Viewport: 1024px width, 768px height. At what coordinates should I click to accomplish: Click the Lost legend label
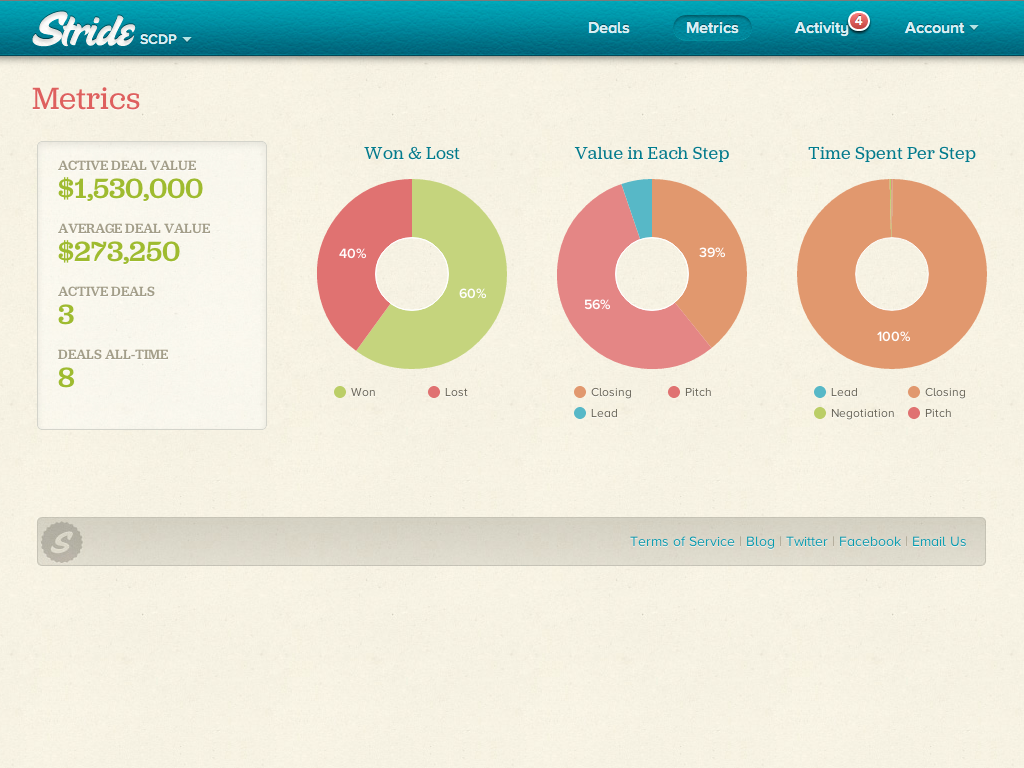(x=456, y=392)
